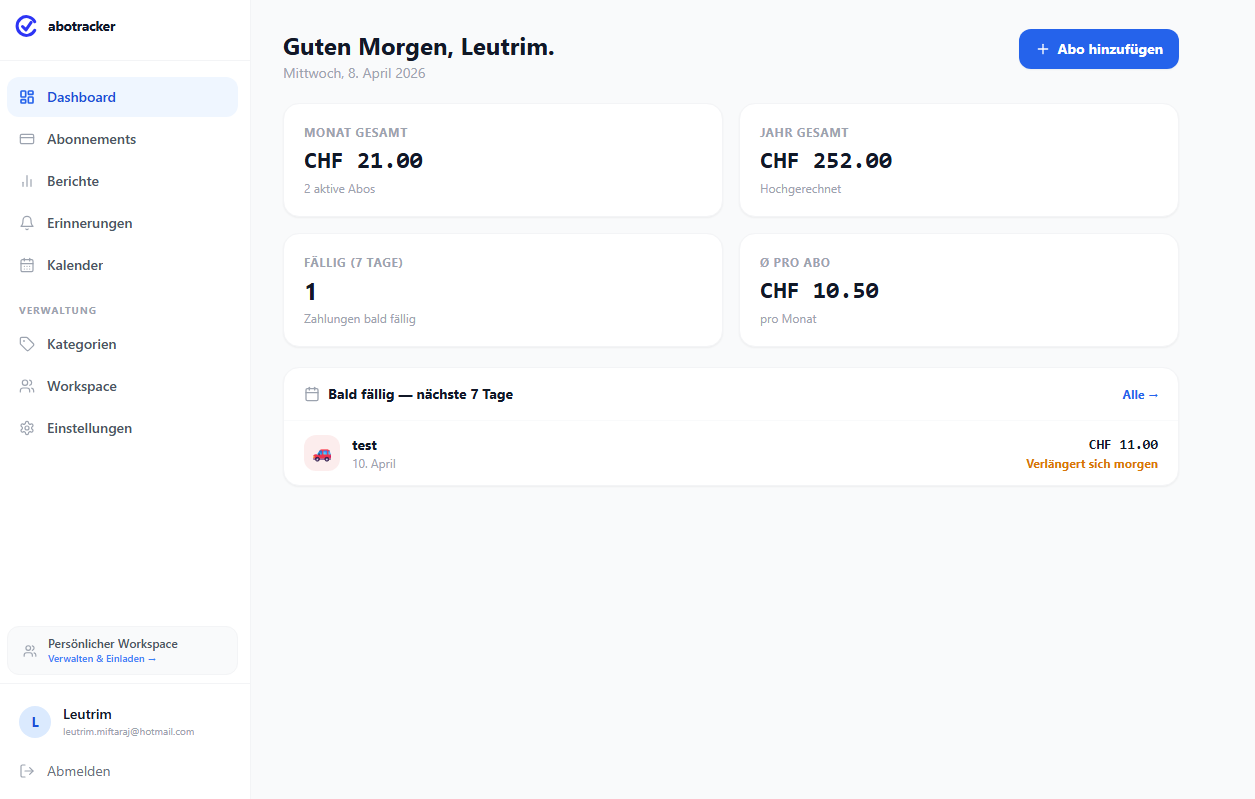Image resolution: width=1255 pixels, height=799 pixels.
Task: Click the Leutrim avatar circle
Action: pos(35,722)
